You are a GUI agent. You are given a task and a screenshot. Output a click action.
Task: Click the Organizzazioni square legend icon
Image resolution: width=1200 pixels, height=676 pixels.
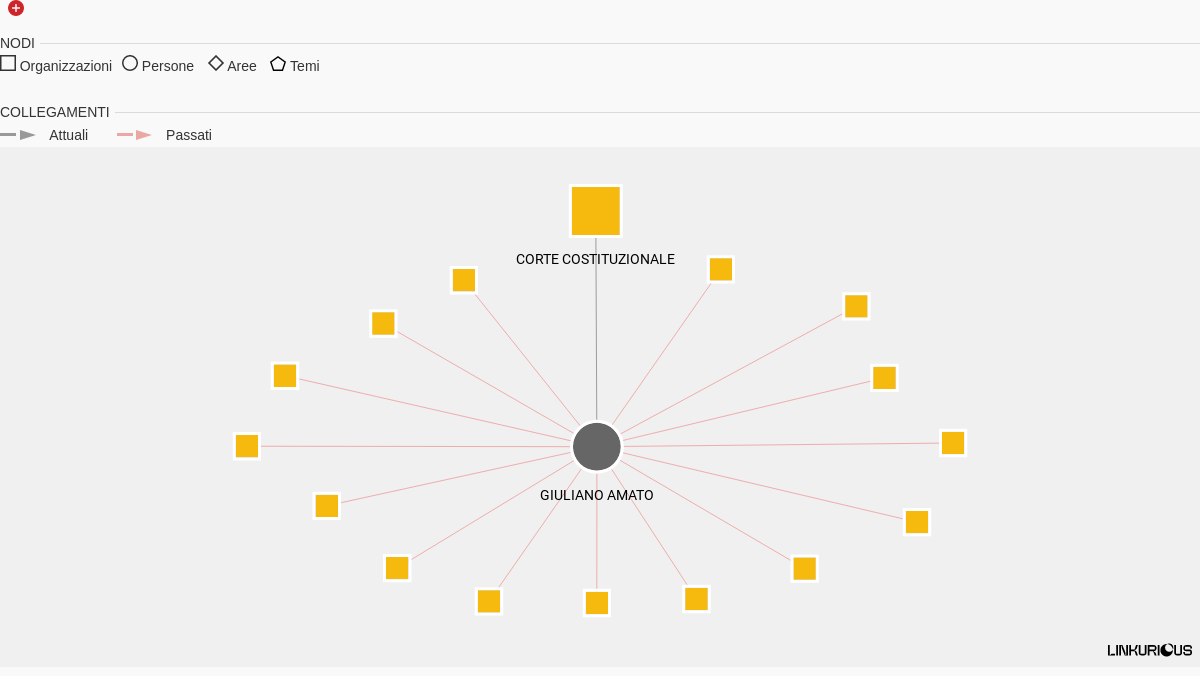click(8, 63)
